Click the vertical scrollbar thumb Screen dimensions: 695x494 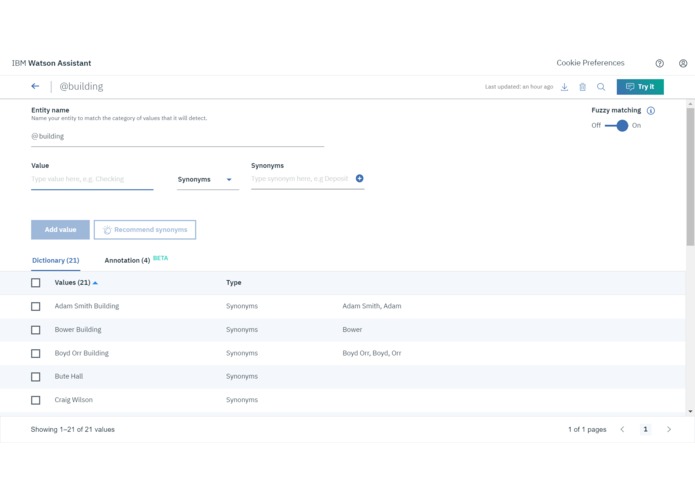(x=690, y=176)
